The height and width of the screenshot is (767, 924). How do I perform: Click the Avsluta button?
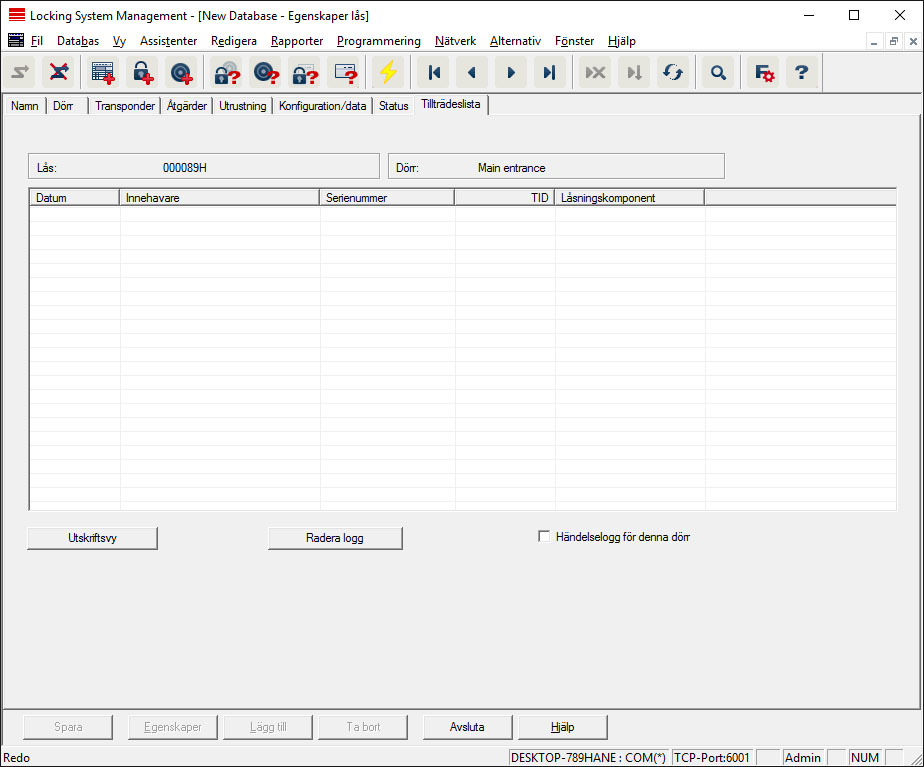467,727
